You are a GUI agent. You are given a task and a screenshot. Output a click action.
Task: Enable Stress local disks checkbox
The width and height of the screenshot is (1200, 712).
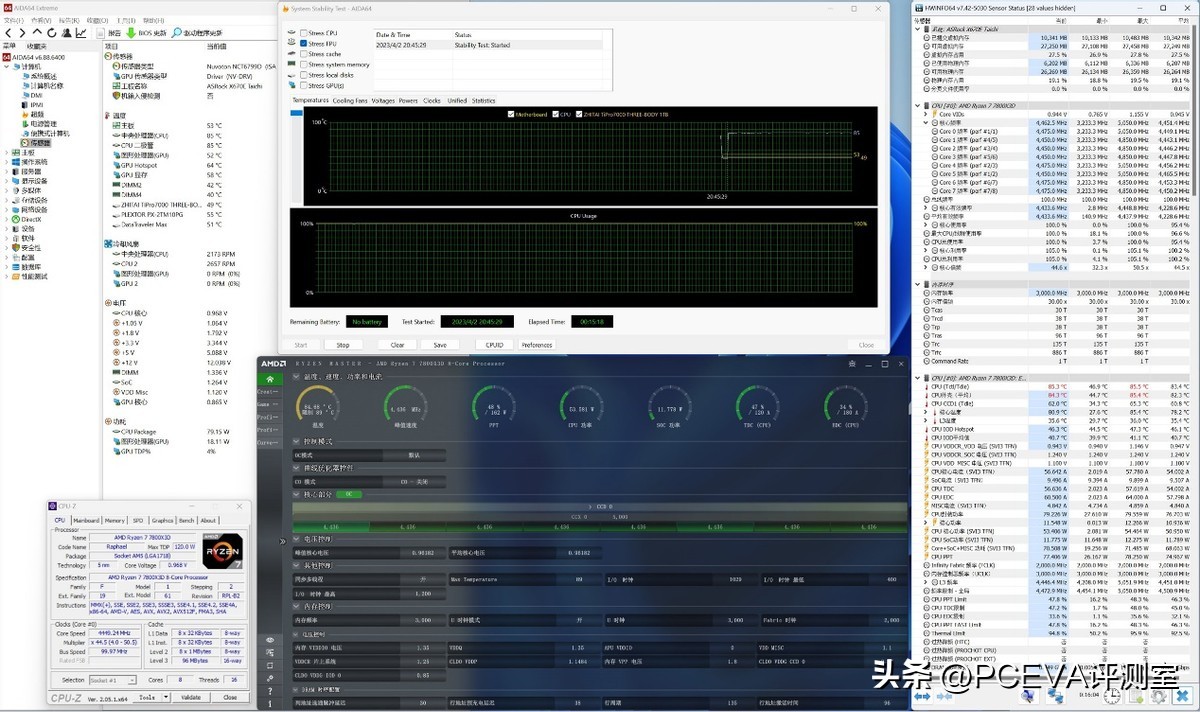[x=303, y=75]
